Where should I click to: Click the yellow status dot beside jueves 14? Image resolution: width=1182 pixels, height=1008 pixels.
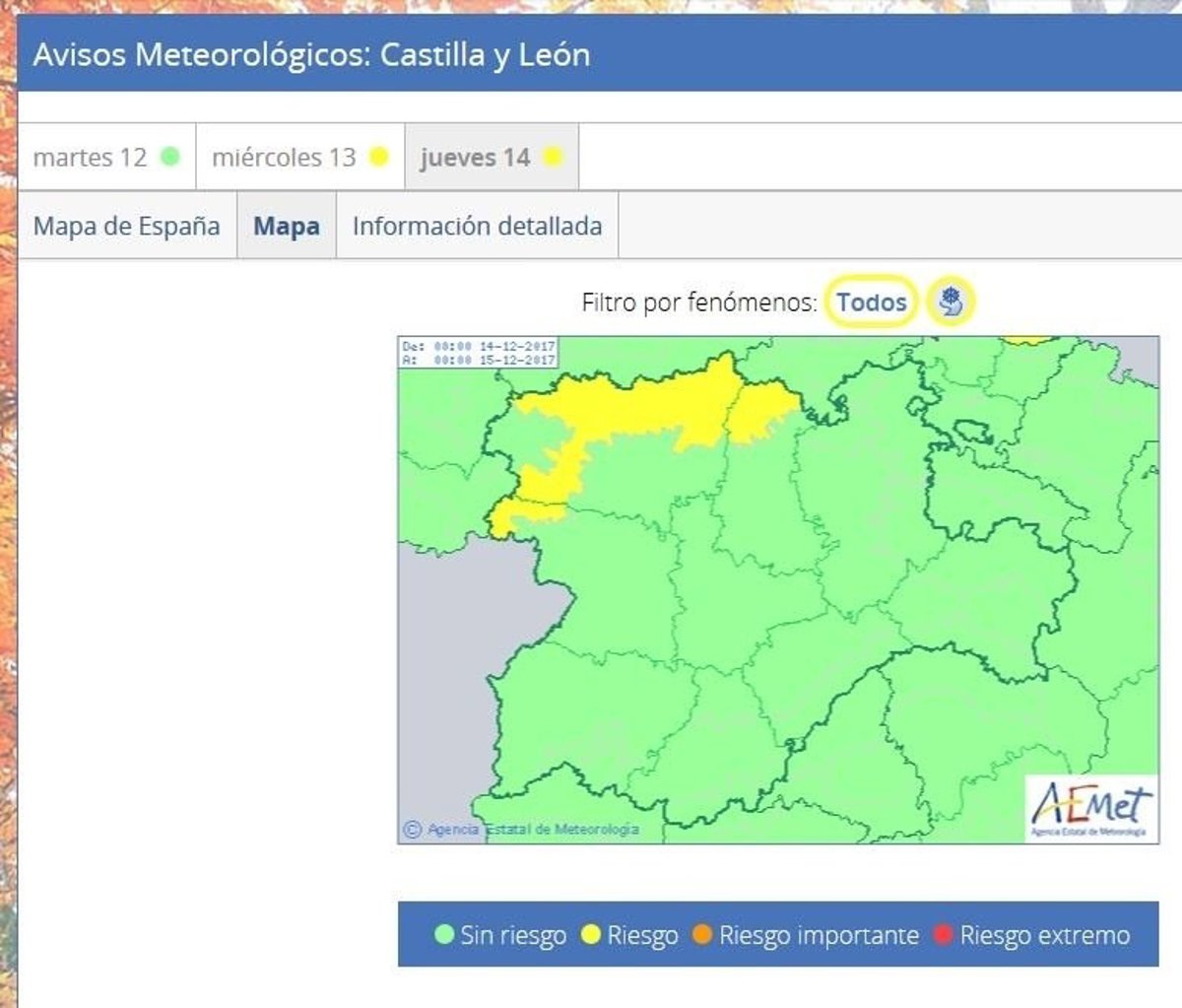tap(553, 157)
